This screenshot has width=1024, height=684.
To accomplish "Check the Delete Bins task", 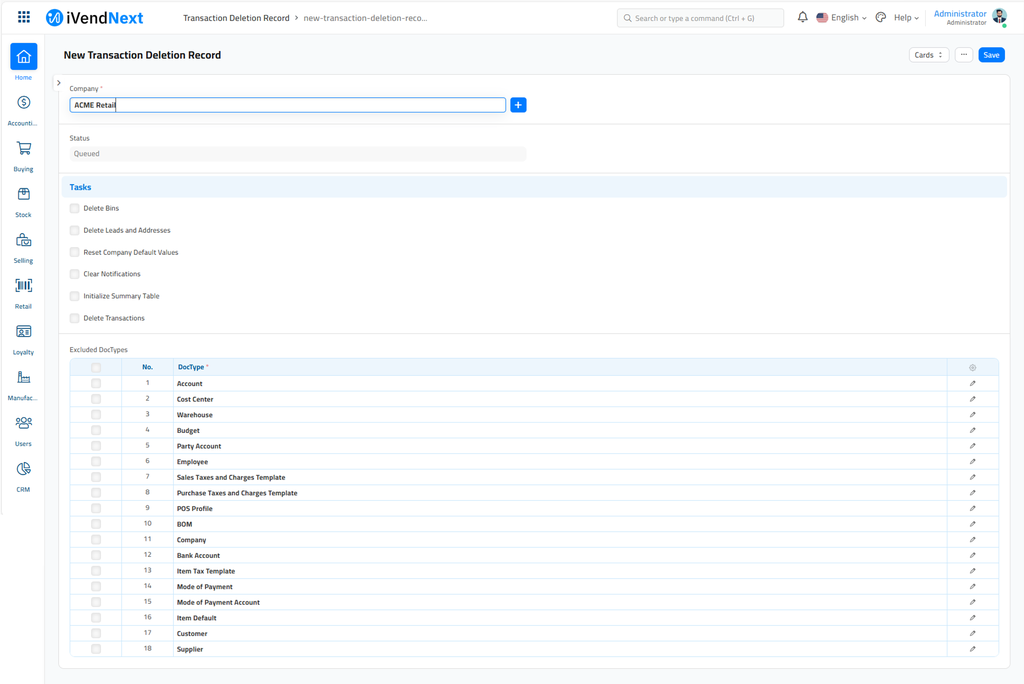I will [74, 208].
